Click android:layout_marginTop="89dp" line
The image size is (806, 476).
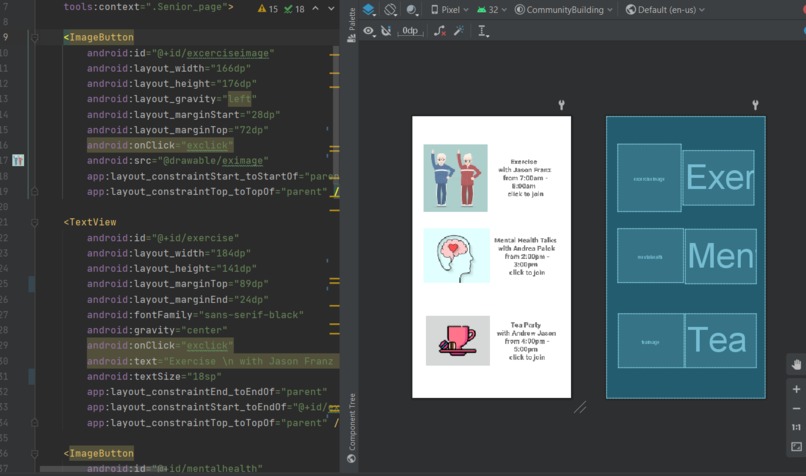[177, 284]
